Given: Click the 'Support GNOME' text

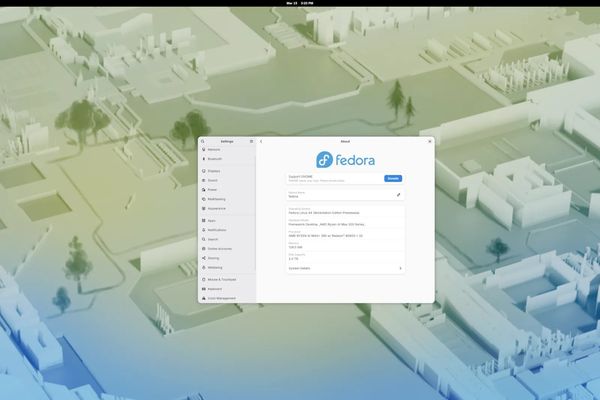Looking at the screenshot, I should tap(301, 176).
